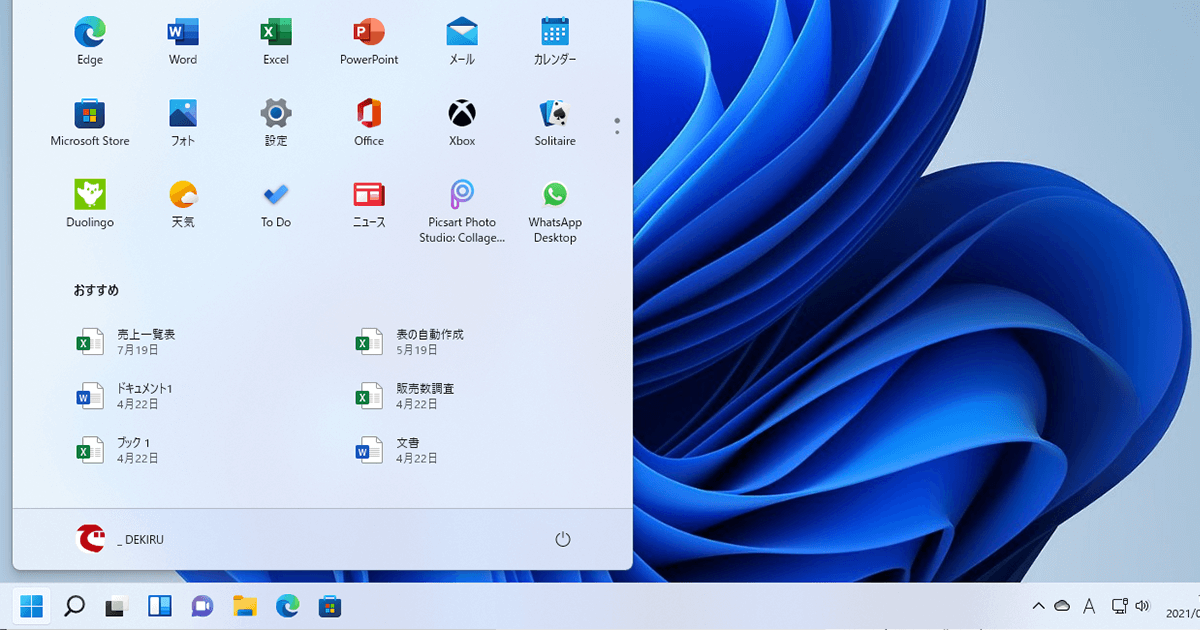This screenshot has width=1200, height=630.
Task: Open Microsoft Store from the taskbar
Action: coord(331,606)
